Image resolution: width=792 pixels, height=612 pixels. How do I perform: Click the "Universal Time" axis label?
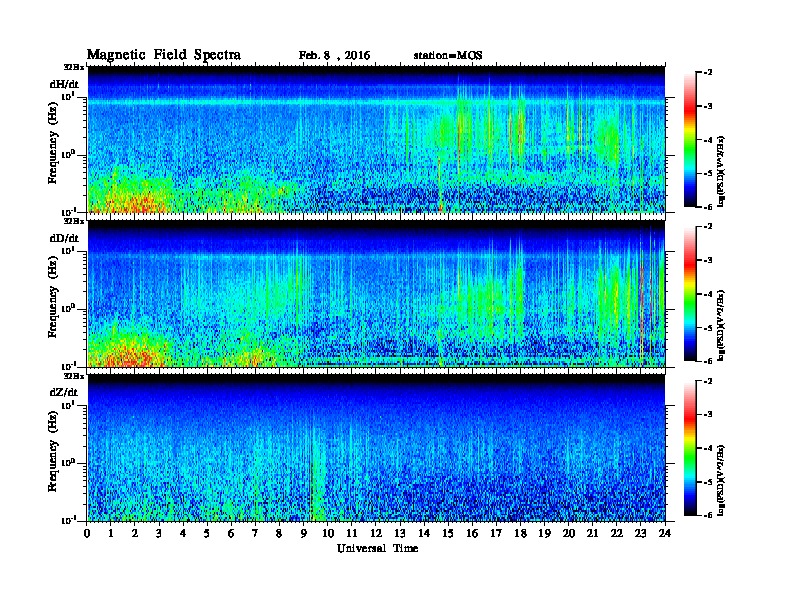(377, 548)
